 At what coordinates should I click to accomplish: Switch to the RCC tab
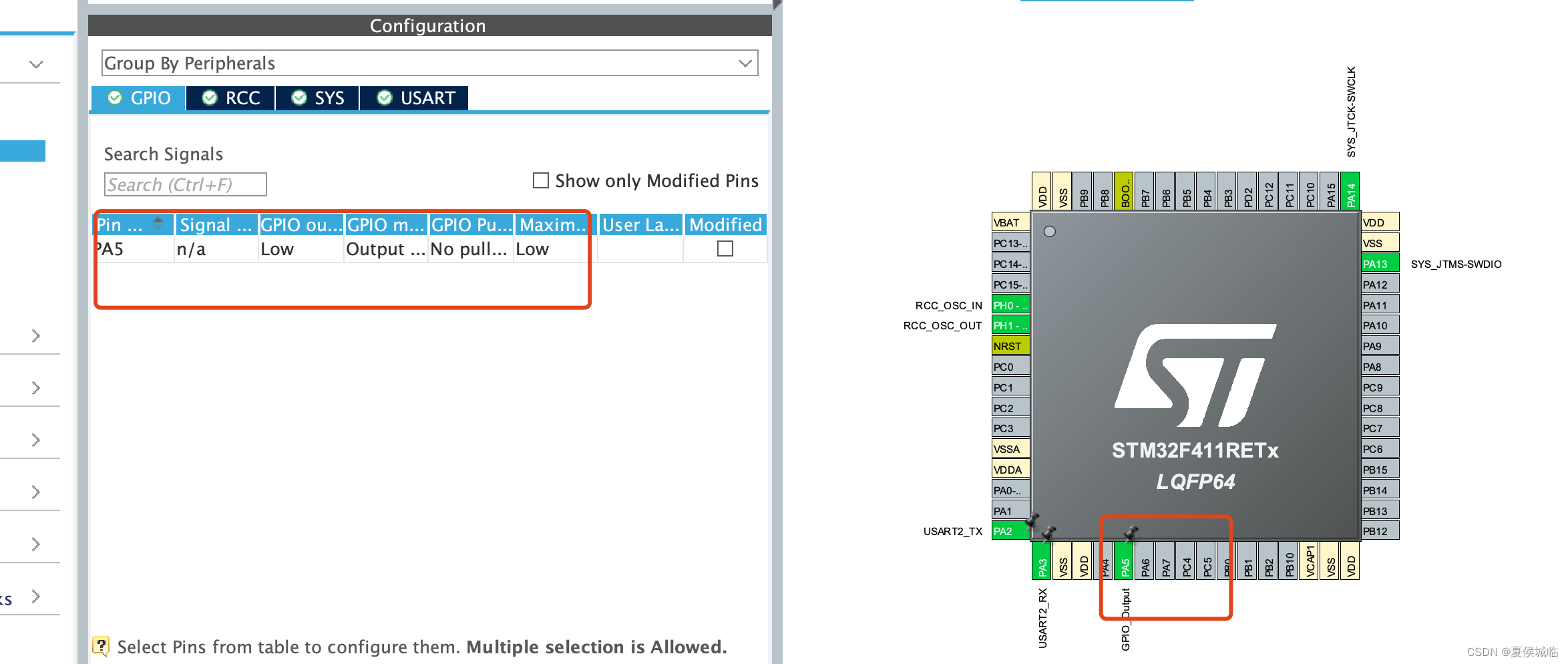231,98
